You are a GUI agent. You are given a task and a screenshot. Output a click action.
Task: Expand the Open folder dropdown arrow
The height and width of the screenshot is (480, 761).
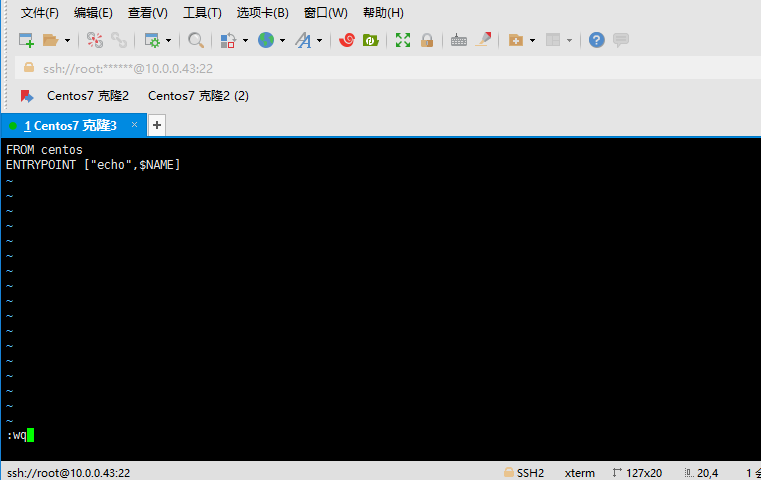point(67,40)
